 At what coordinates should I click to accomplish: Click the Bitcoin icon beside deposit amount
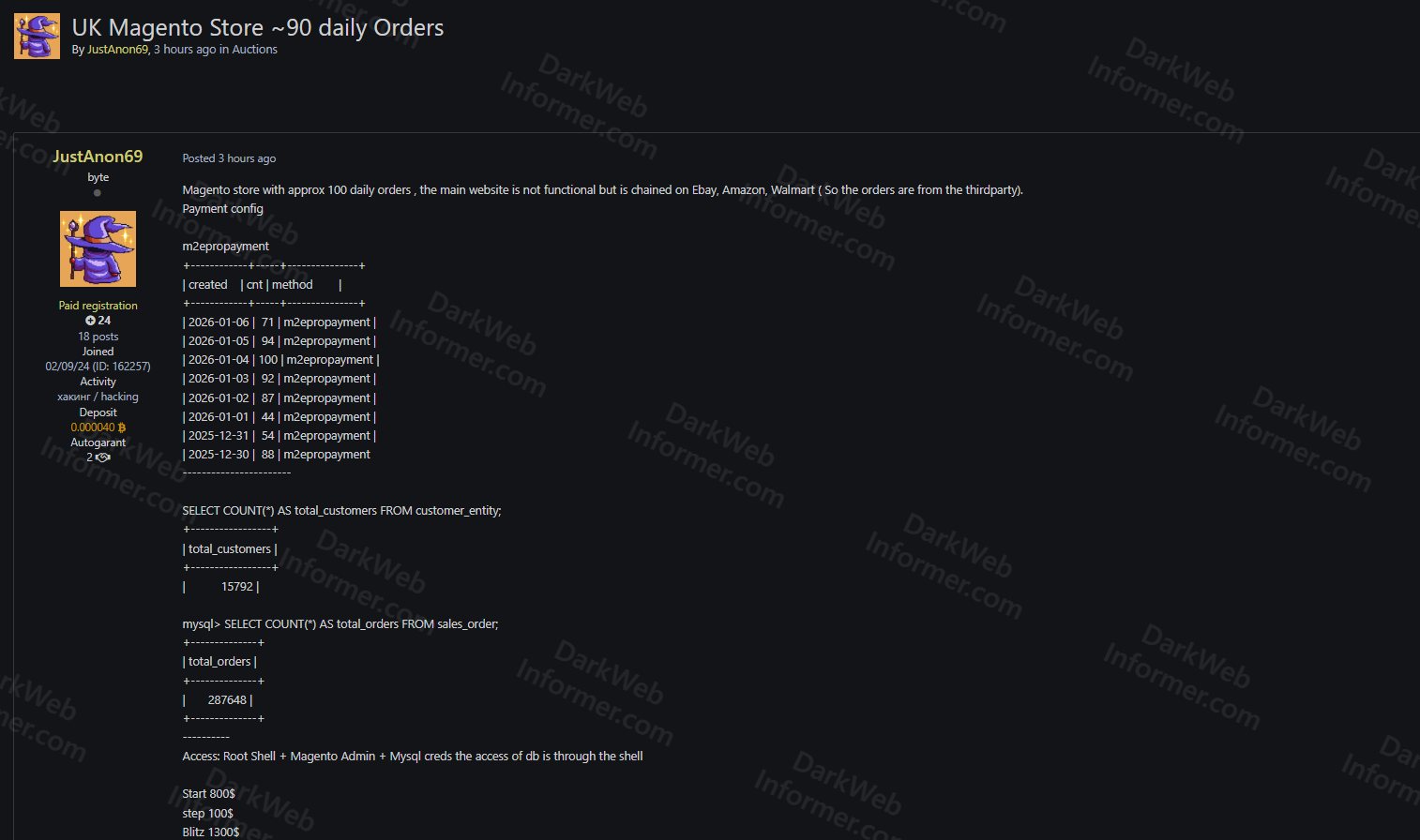[x=122, y=427]
